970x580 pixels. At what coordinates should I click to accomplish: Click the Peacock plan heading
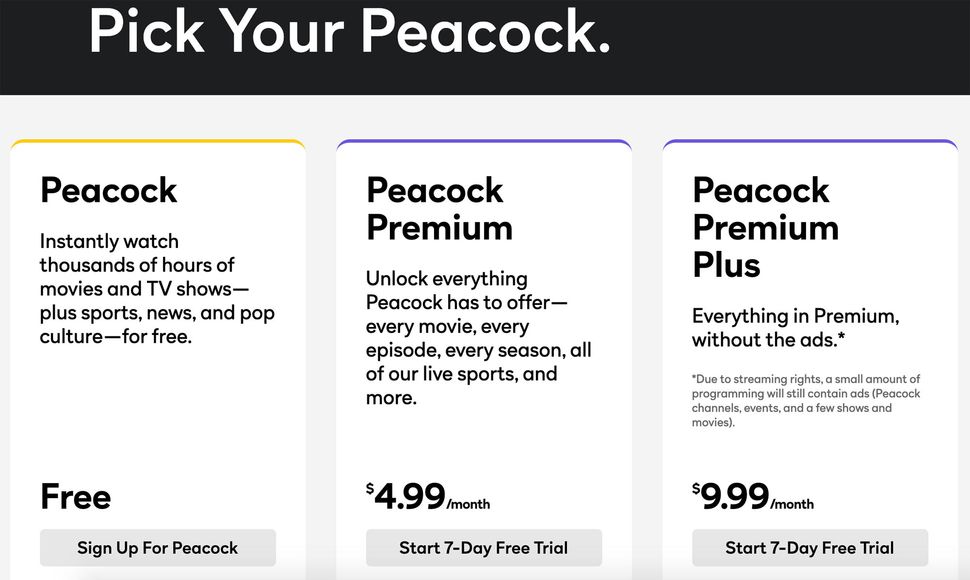tap(108, 190)
